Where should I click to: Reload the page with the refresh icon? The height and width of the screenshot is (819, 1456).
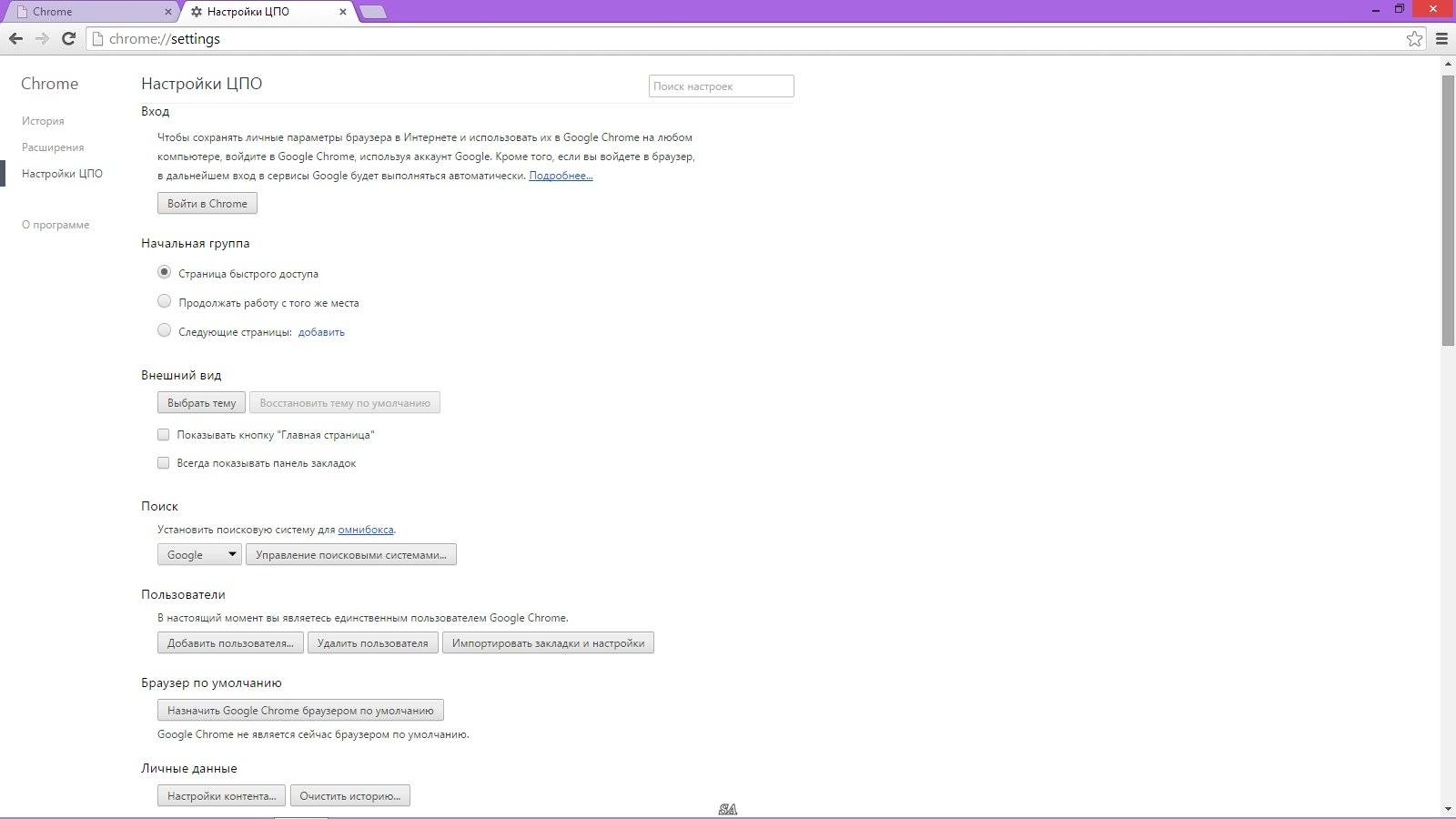68,39
